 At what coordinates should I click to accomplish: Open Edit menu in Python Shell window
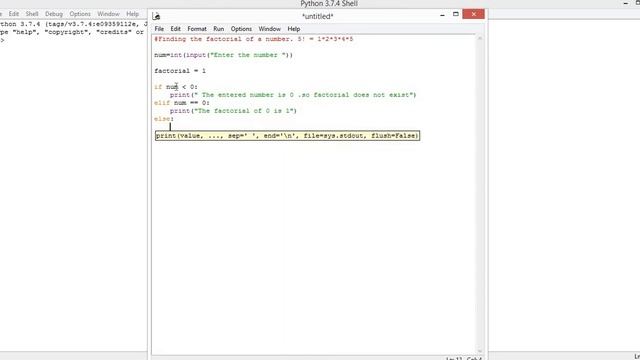tap(14, 14)
